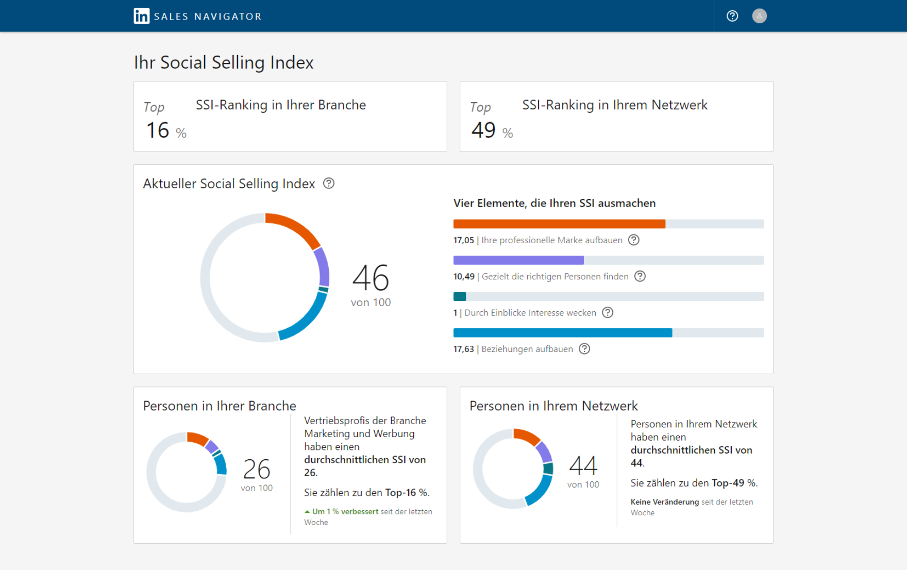Click Vier Elemente, die Ihren SSI ausmachen

(555, 203)
